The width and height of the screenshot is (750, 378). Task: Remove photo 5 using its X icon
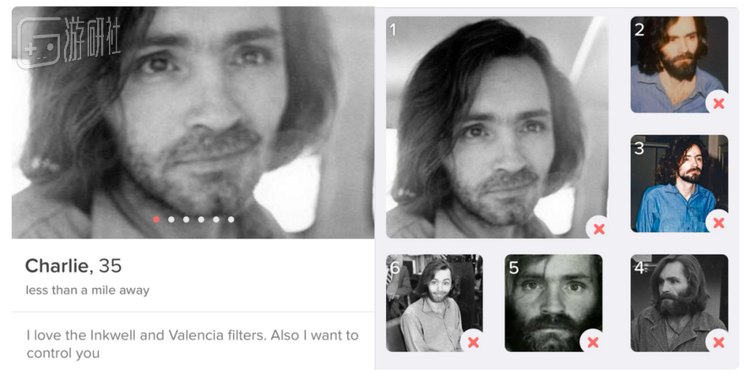593,342
